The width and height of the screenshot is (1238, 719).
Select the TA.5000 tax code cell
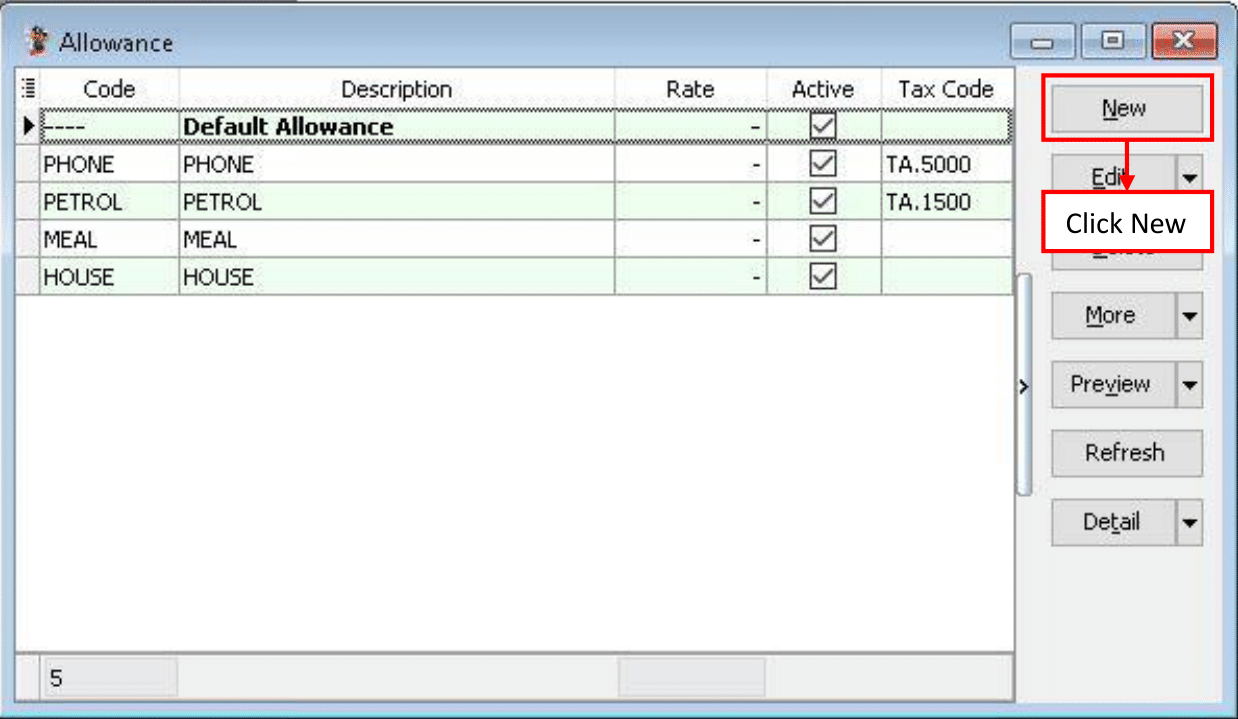pyautogui.click(x=945, y=164)
